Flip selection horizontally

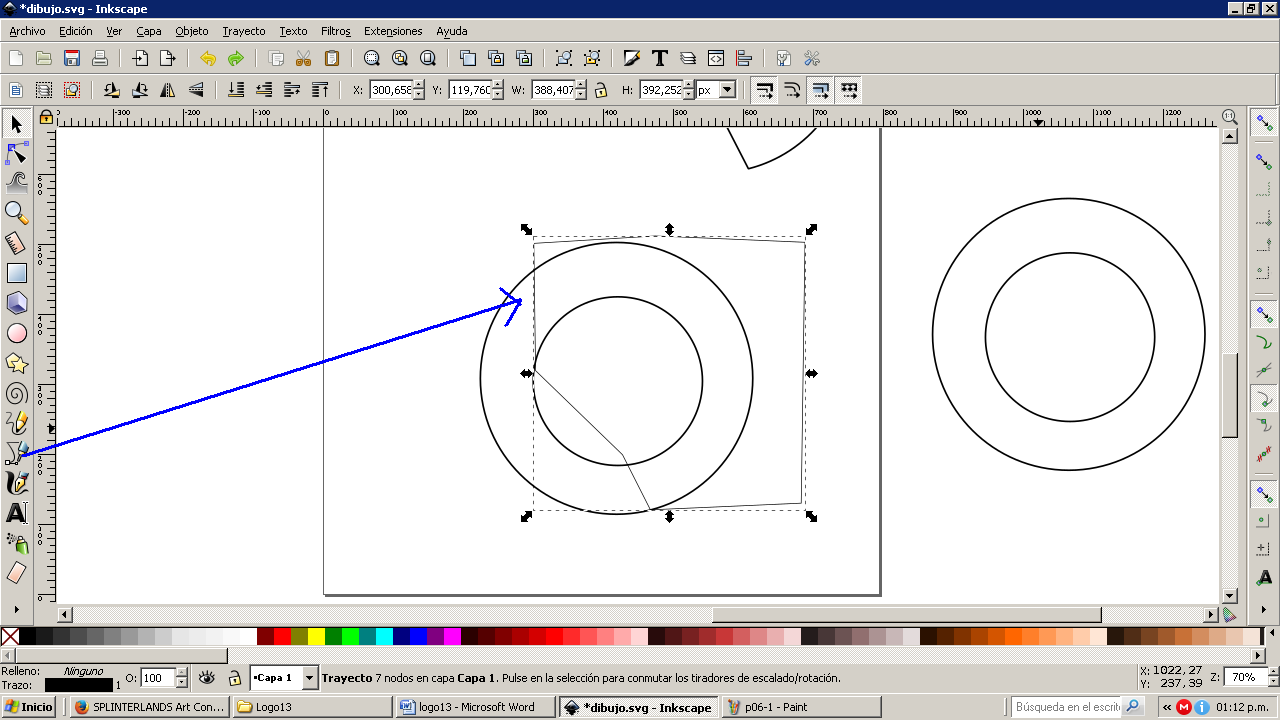(168, 90)
